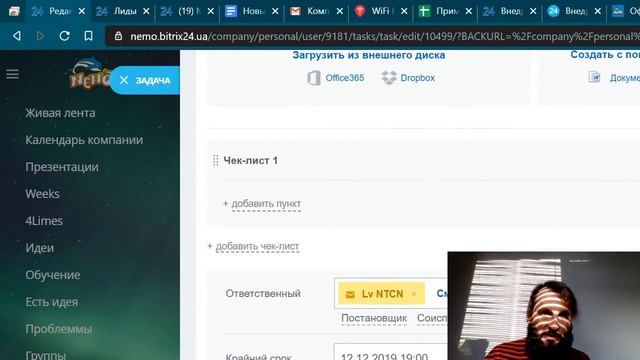Image resolution: width=640 pixels, height=360 pixels.
Task: Click the Nemo logo
Action: click(89, 73)
